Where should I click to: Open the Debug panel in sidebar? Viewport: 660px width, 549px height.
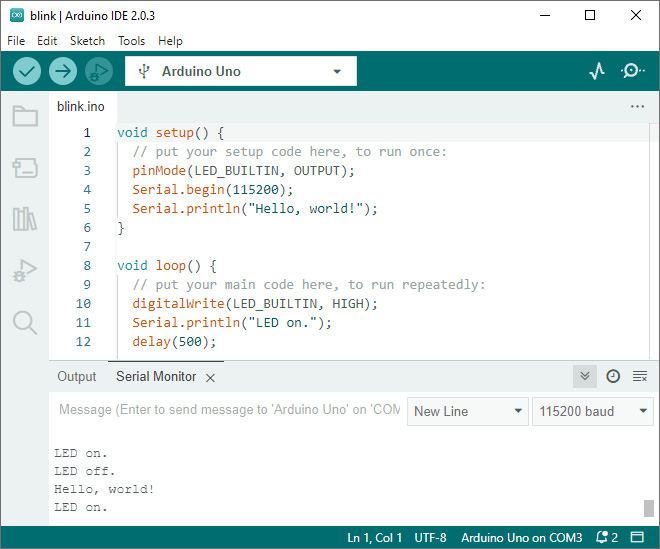[x=25, y=270]
